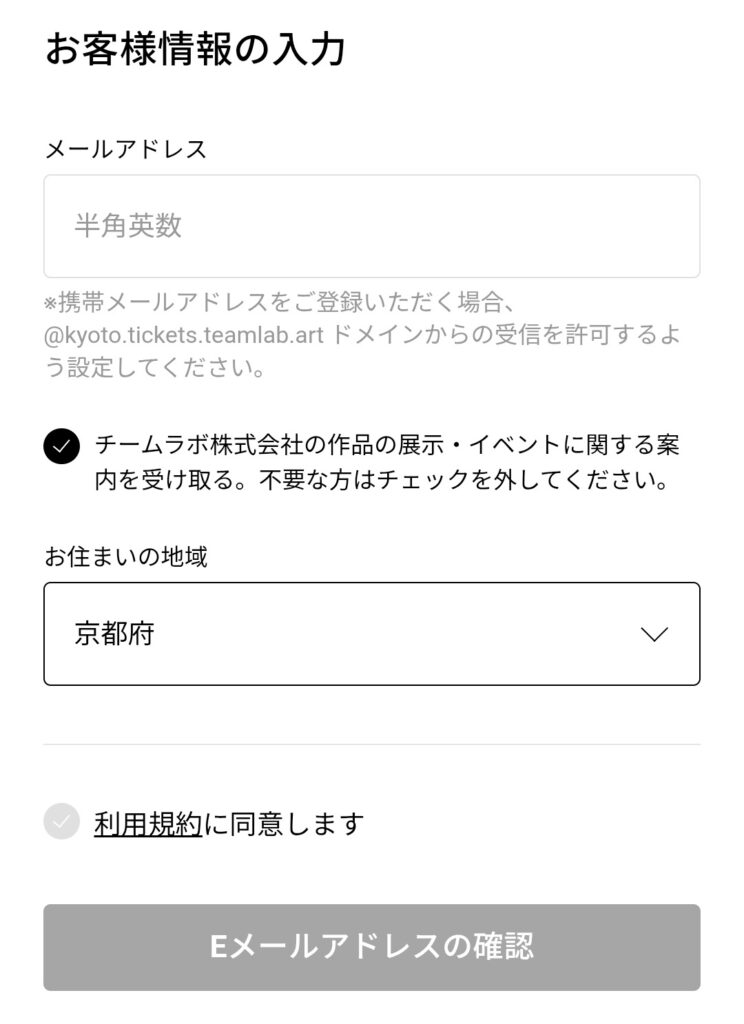The height and width of the screenshot is (1024, 744).
Task: Expand the region chevron arrow
Action: (x=654, y=634)
